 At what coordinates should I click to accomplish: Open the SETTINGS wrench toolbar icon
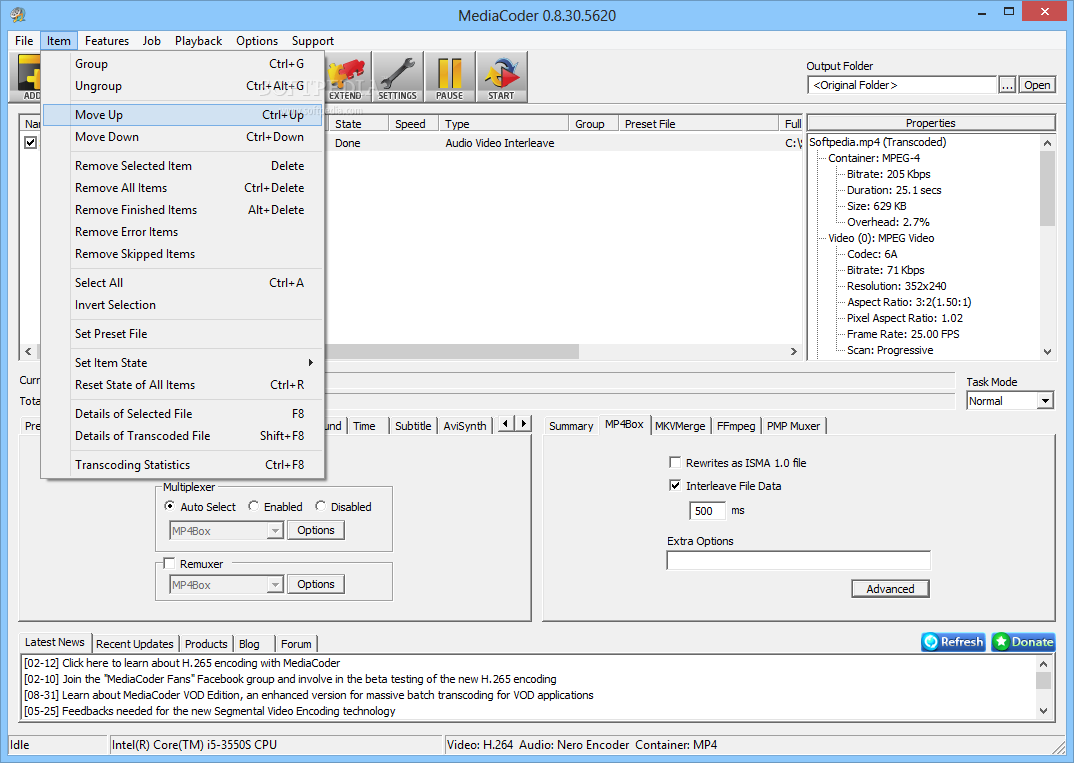point(397,77)
